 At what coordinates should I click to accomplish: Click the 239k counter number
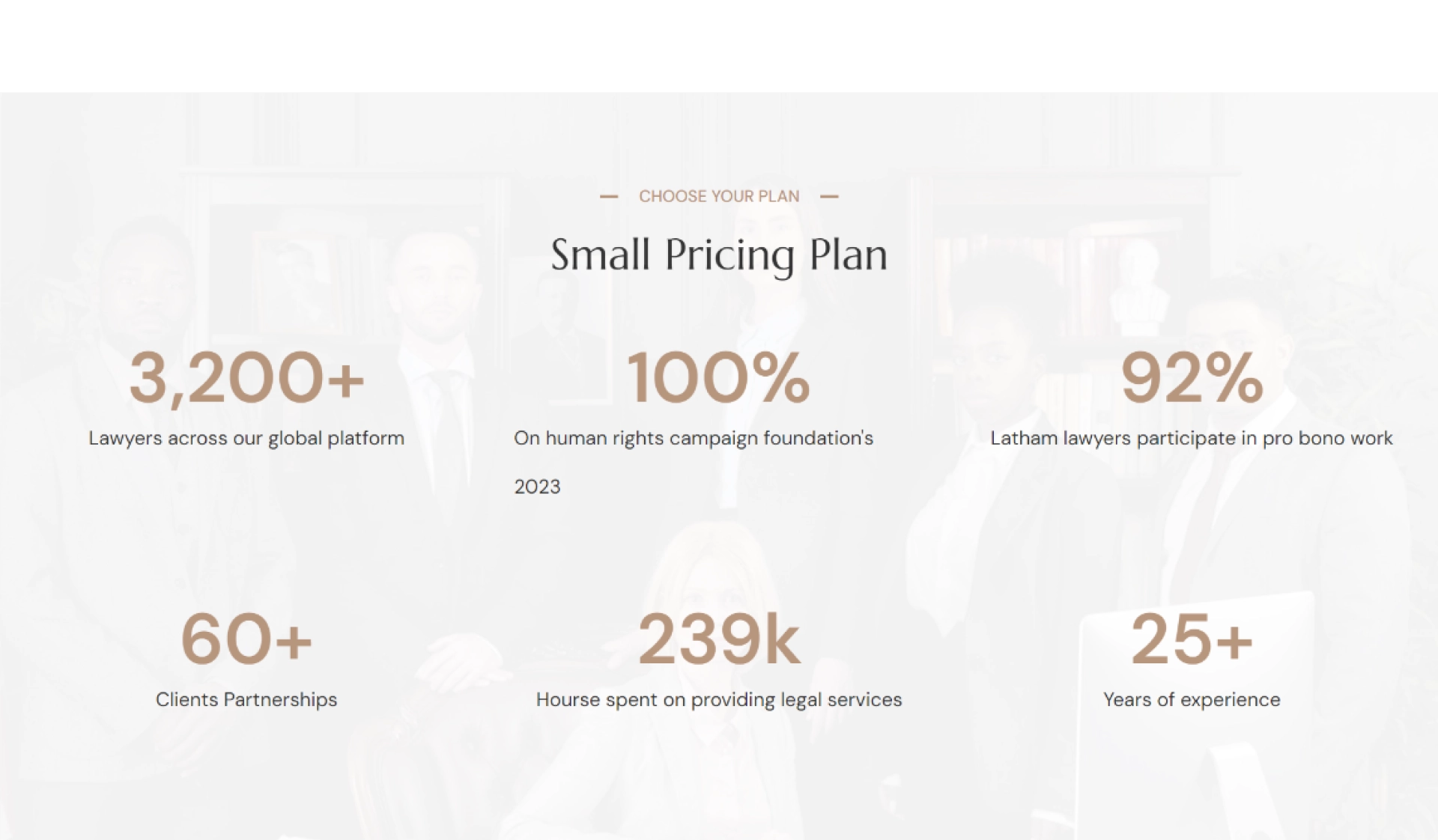tap(719, 639)
